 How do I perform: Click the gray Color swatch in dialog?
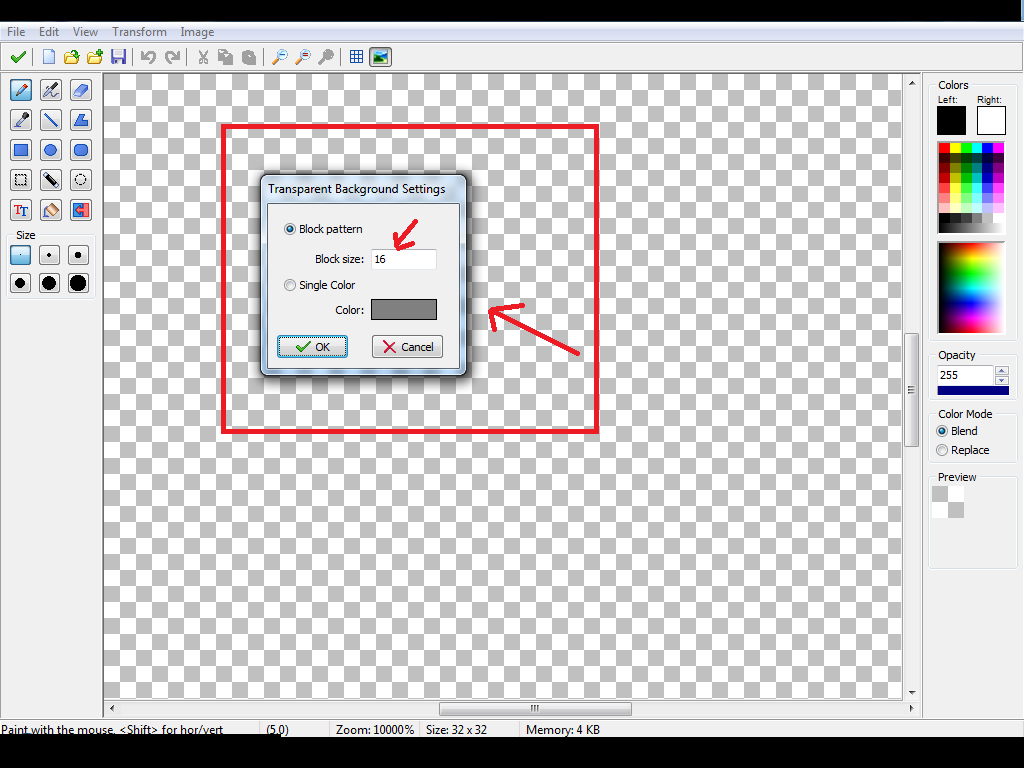coord(403,310)
